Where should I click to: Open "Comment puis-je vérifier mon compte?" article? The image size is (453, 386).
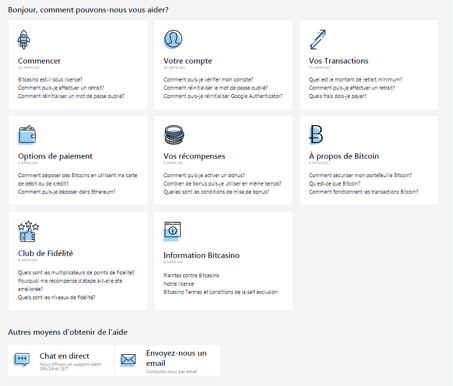[x=208, y=80]
